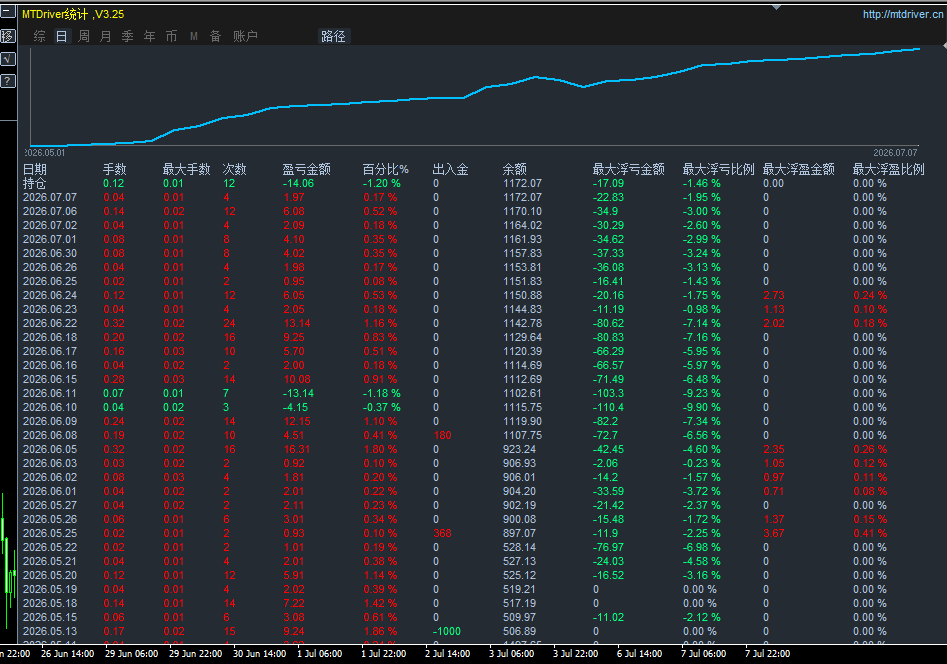
Task: Click the -110.4 max floating loss cell
Action: coord(608,407)
